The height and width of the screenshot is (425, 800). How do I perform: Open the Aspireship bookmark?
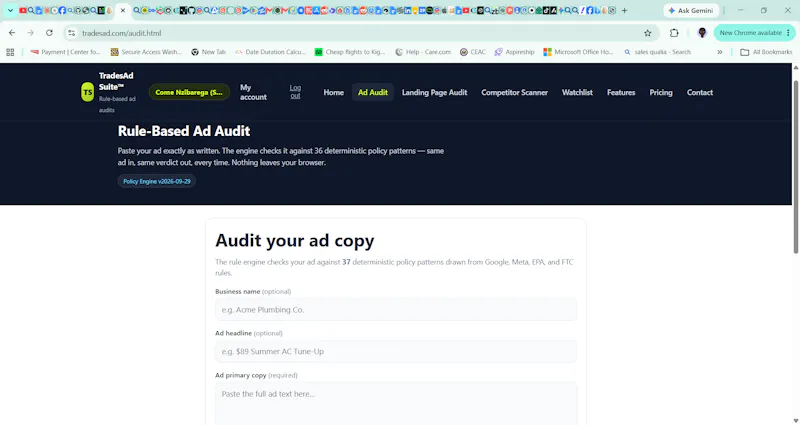[514, 52]
